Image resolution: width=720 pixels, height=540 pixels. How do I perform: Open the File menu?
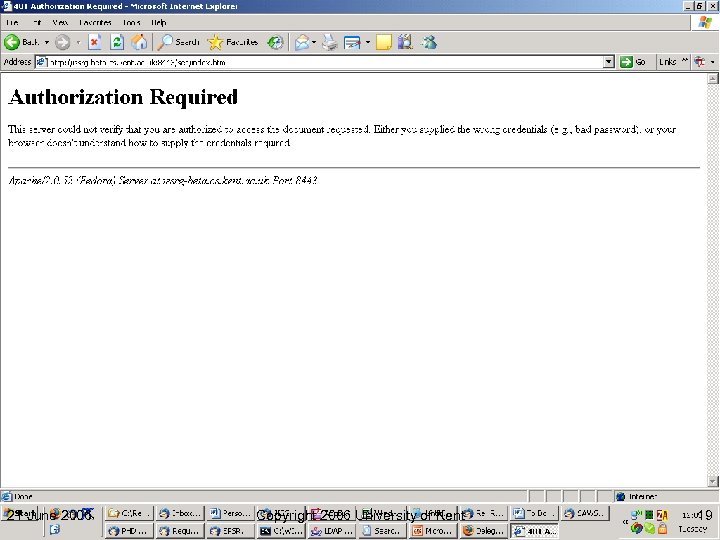coord(12,22)
